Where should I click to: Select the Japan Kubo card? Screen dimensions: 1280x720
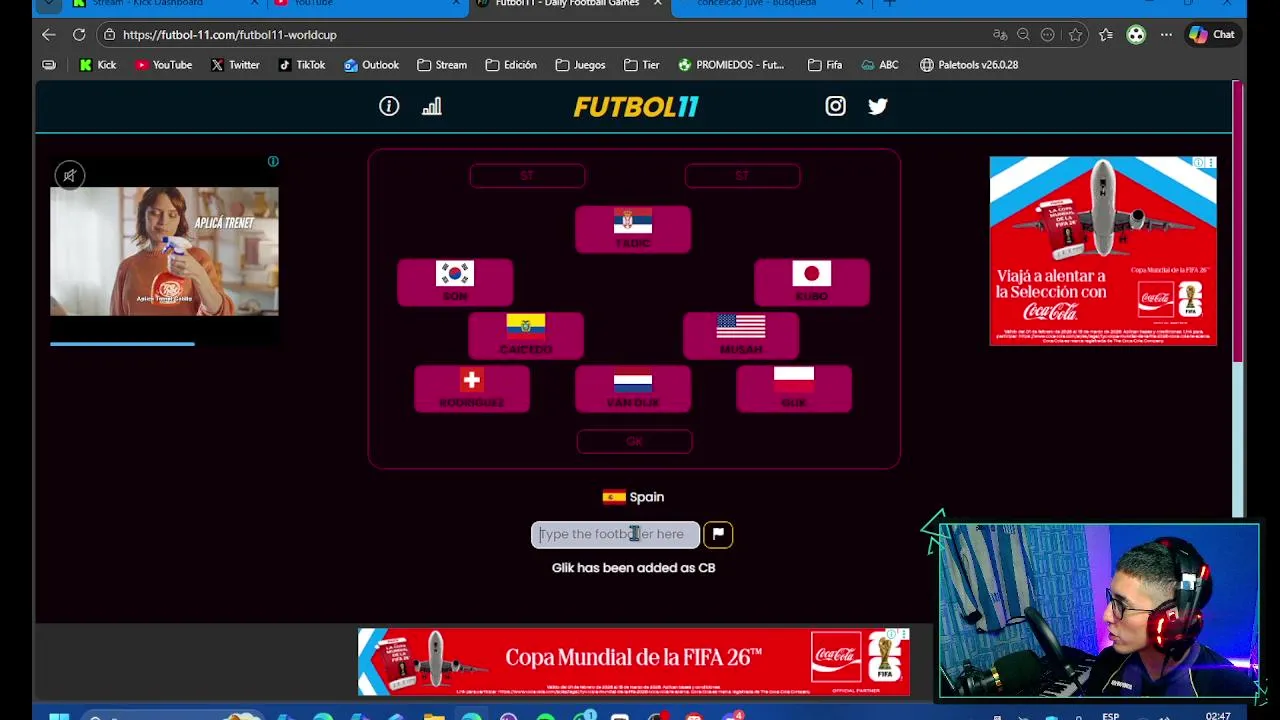coord(812,282)
